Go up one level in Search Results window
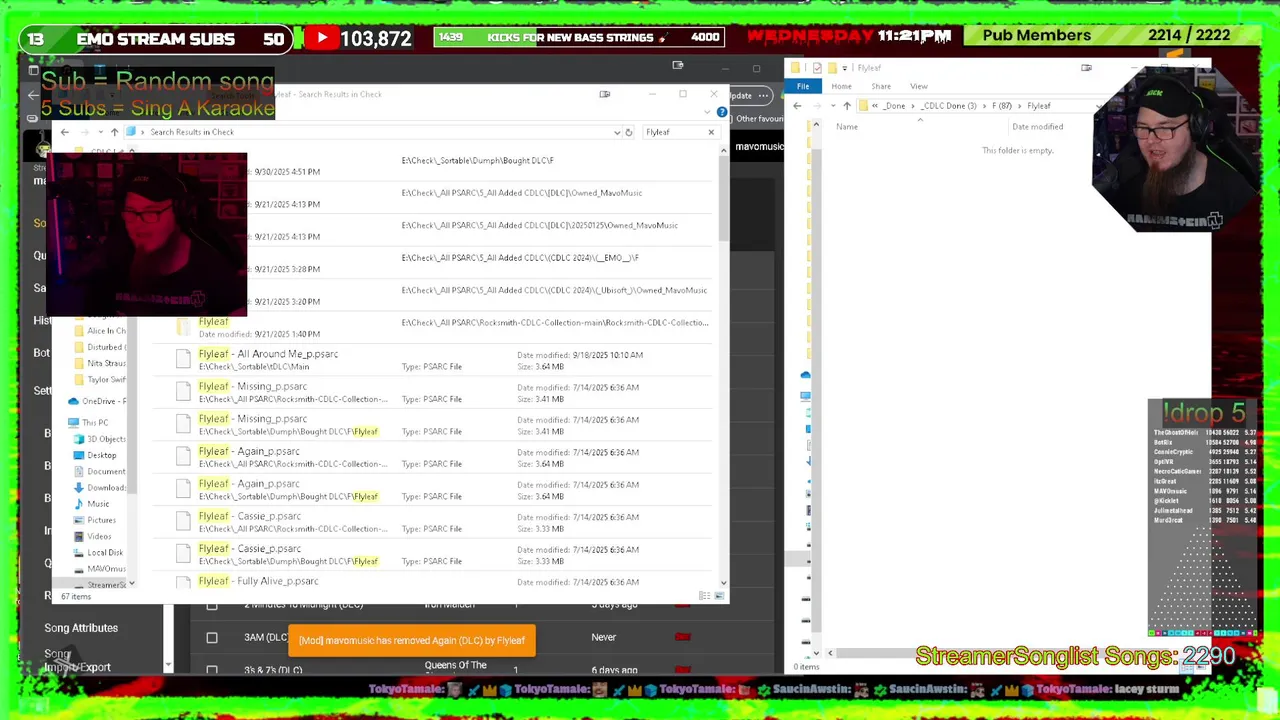Viewport: 1280px width, 720px height. 114,132
